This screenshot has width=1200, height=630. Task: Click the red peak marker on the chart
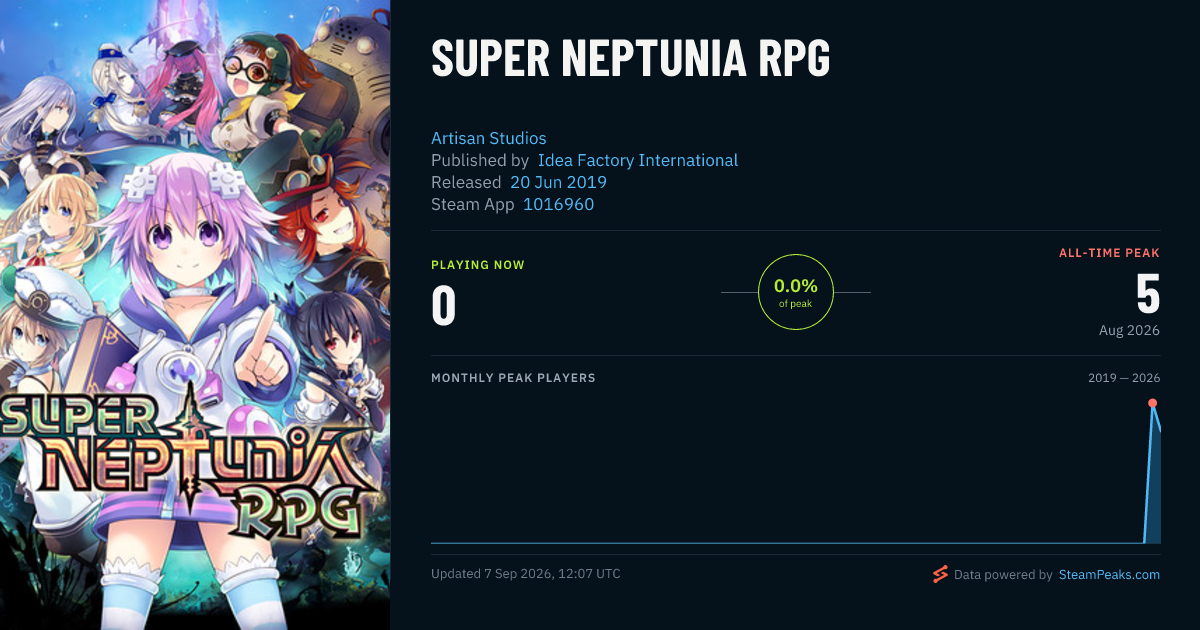point(1152,403)
